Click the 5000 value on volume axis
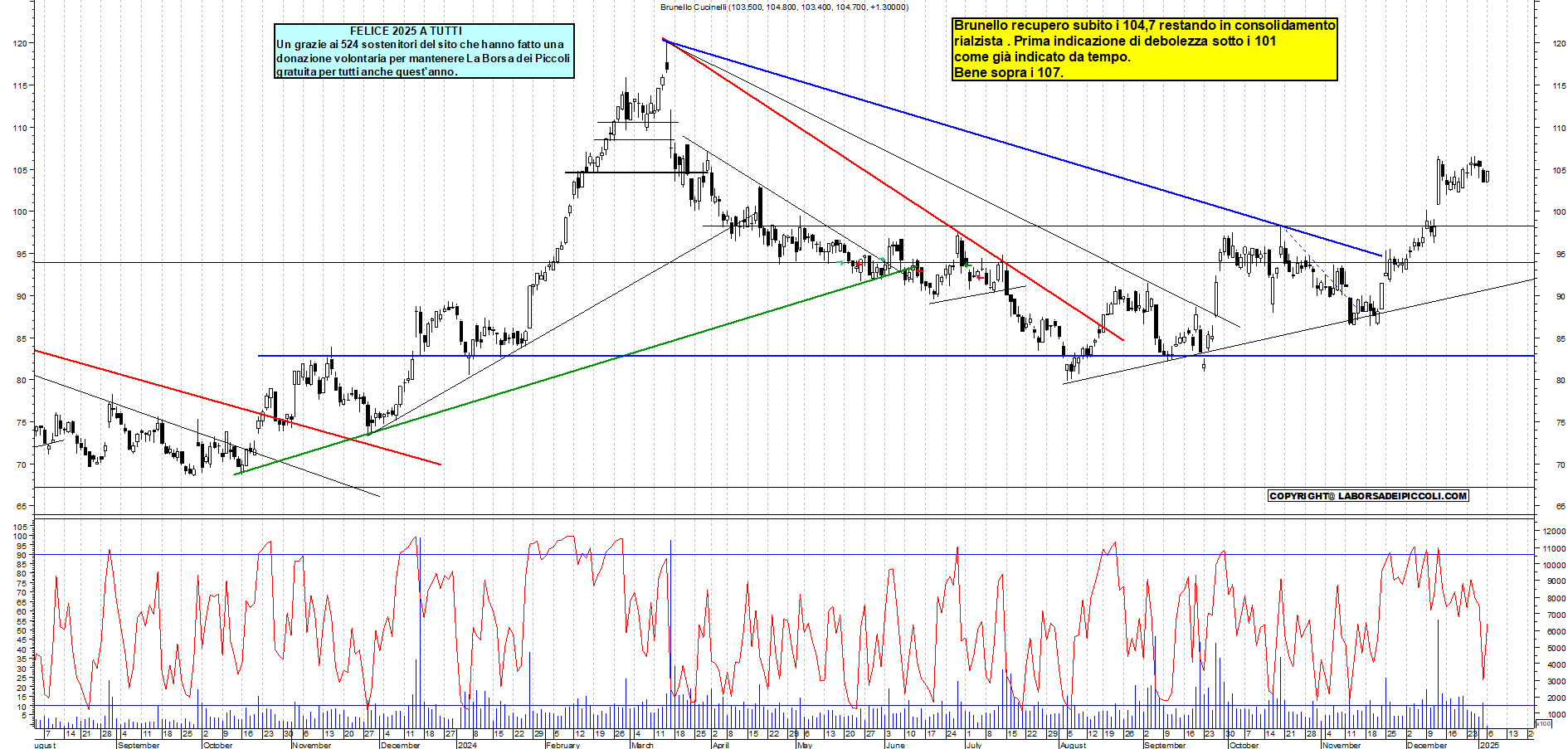Screen dimensions: 1568x749 click(x=1556, y=648)
